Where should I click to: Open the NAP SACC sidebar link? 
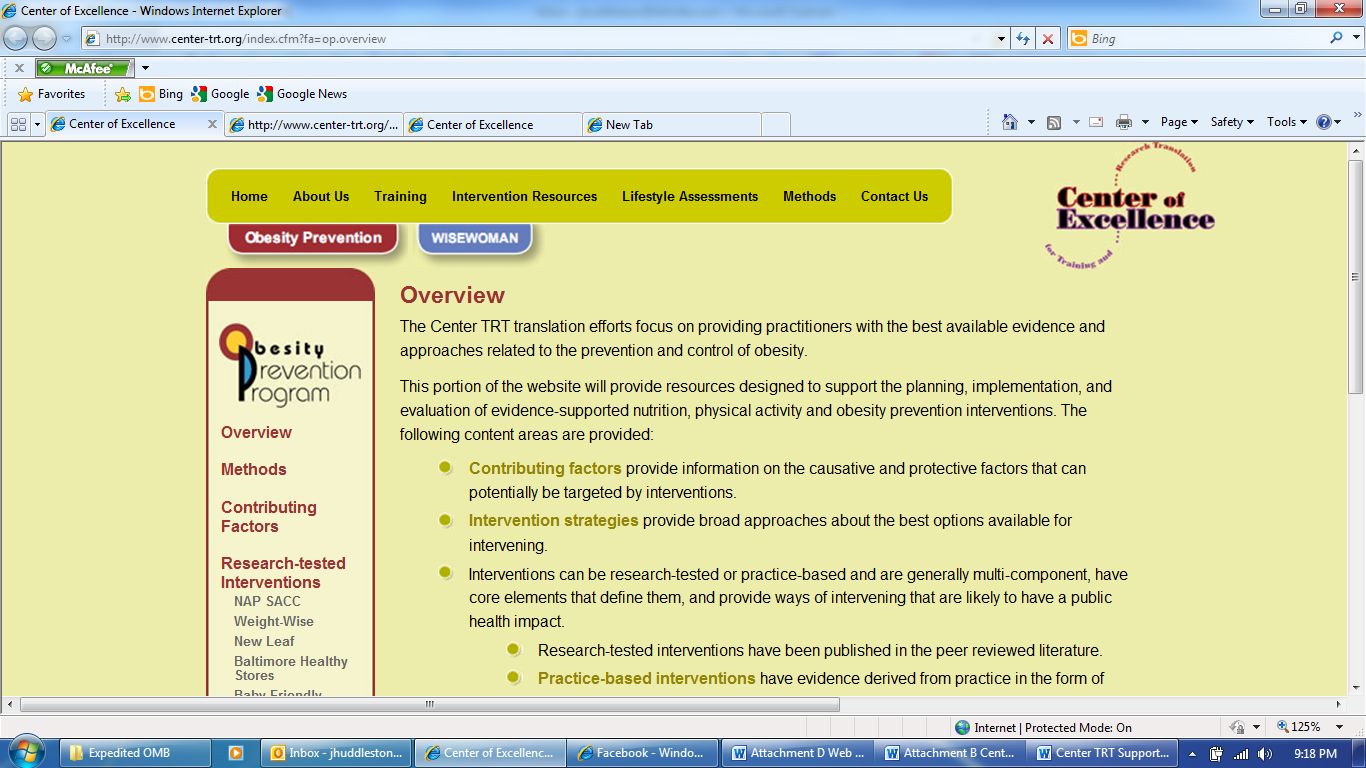click(267, 601)
